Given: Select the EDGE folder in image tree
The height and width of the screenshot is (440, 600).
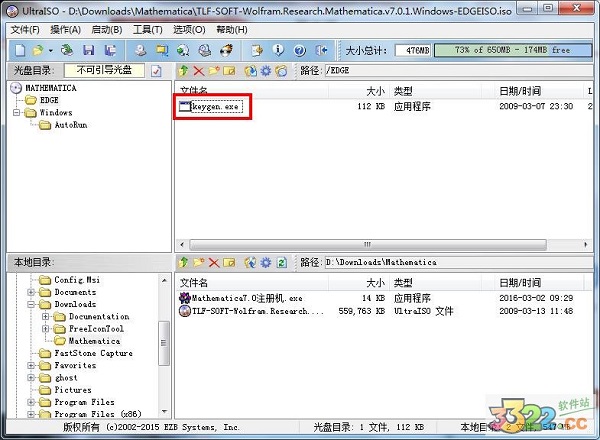Looking at the screenshot, I should click(49, 100).
